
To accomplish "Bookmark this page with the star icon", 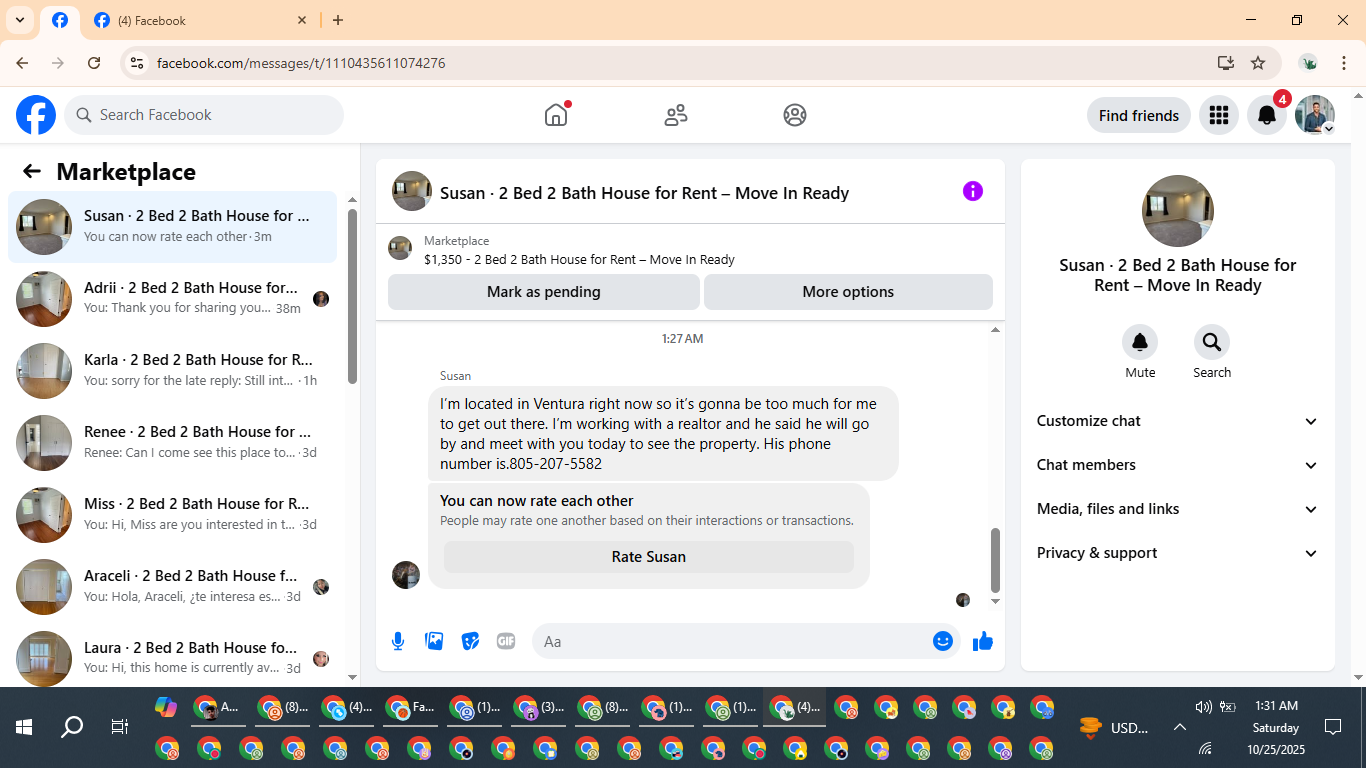I will (x=1258, y=63).
